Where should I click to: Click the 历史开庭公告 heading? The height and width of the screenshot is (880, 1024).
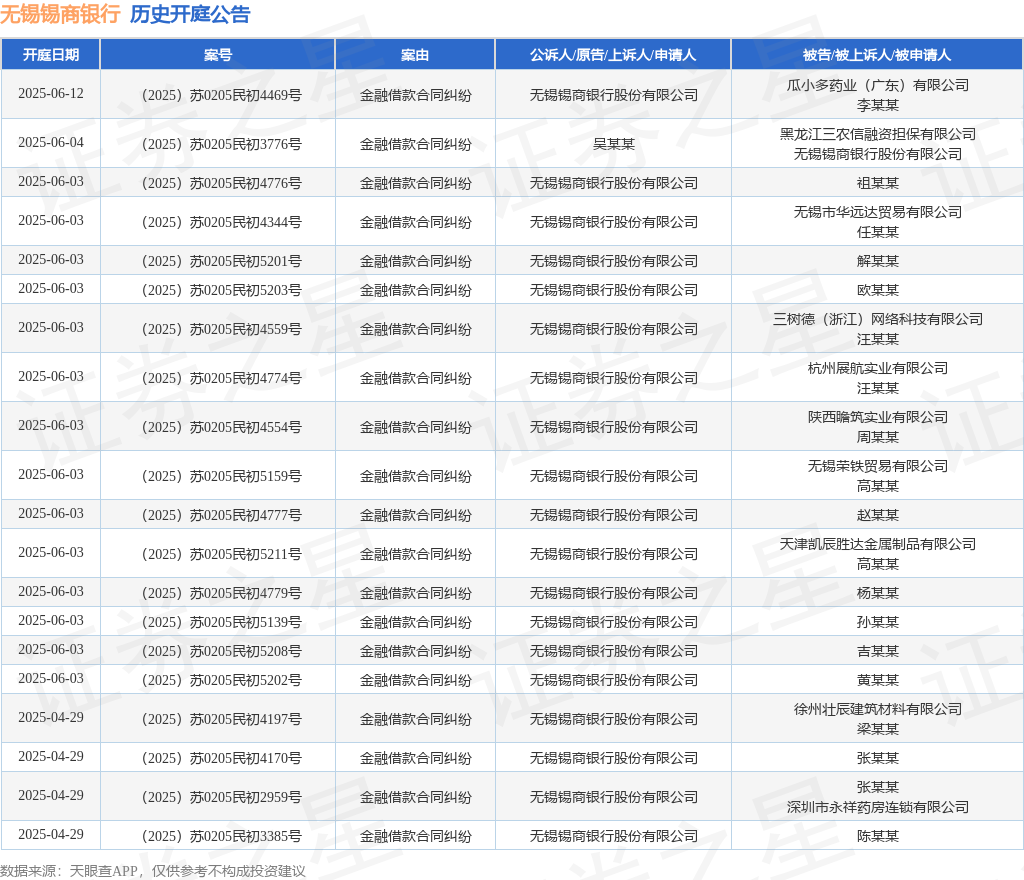coord(190,14)
